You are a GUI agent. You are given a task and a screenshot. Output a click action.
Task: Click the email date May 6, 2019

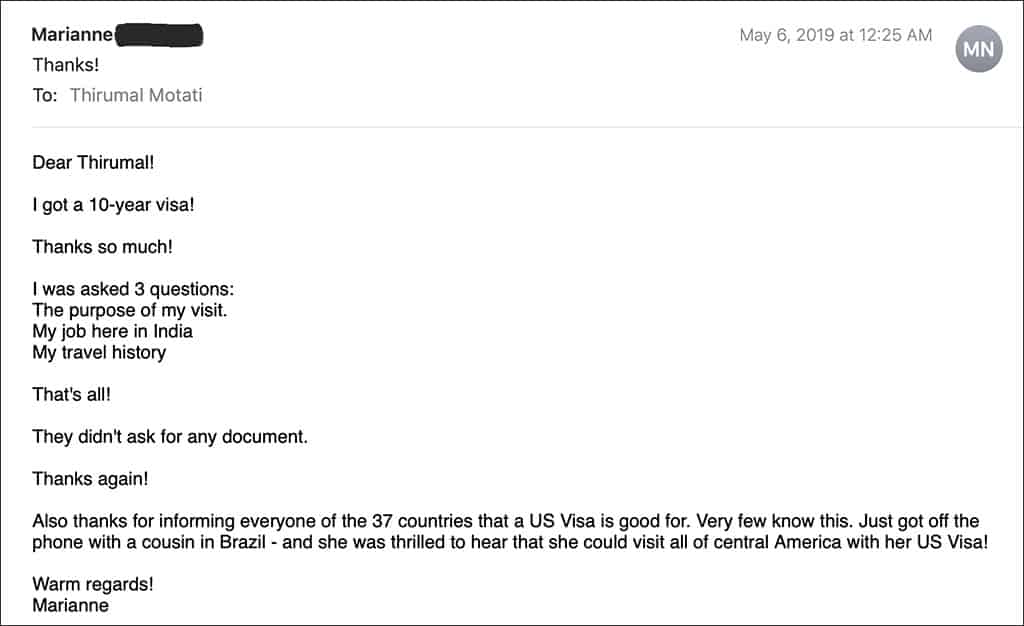click(x=786, y=35)
